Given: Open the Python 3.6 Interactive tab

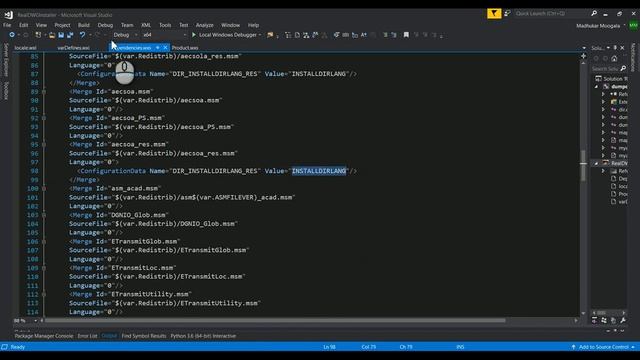Looking at the screenshot, I should pos(203,336).
